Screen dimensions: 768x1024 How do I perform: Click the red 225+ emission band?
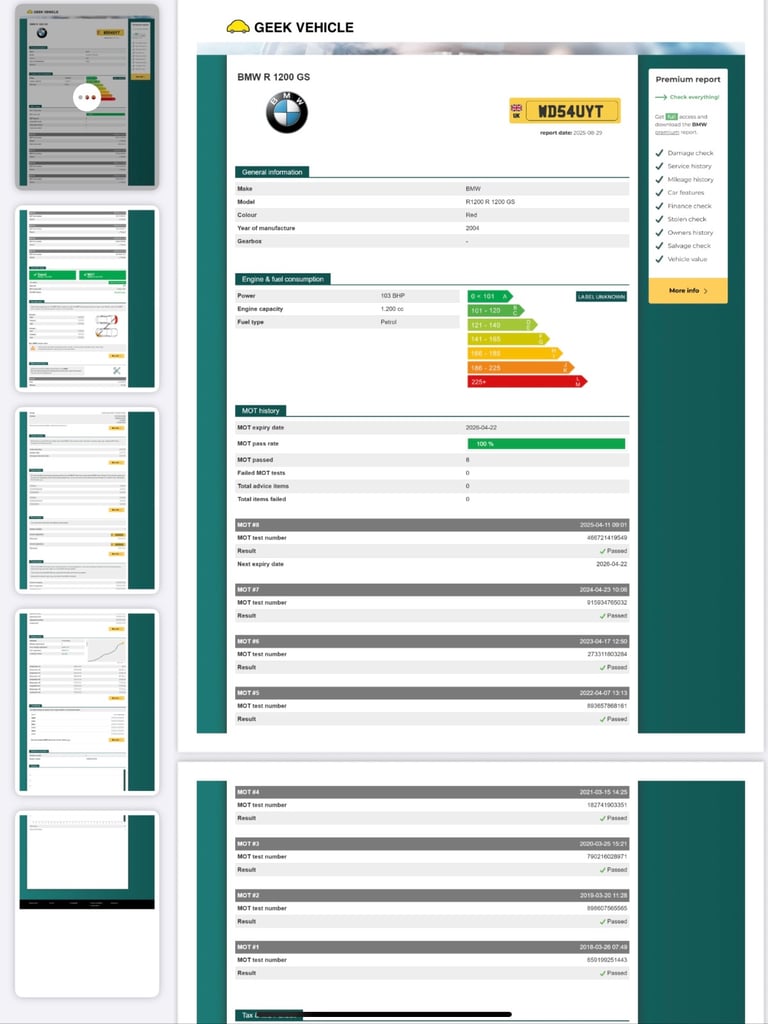[x=527, y=381]
